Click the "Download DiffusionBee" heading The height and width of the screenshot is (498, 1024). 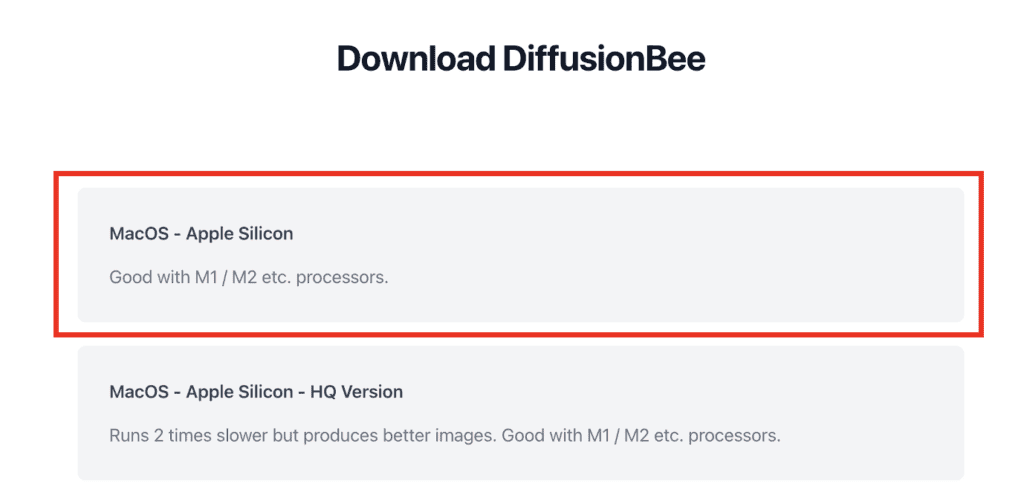521,59
